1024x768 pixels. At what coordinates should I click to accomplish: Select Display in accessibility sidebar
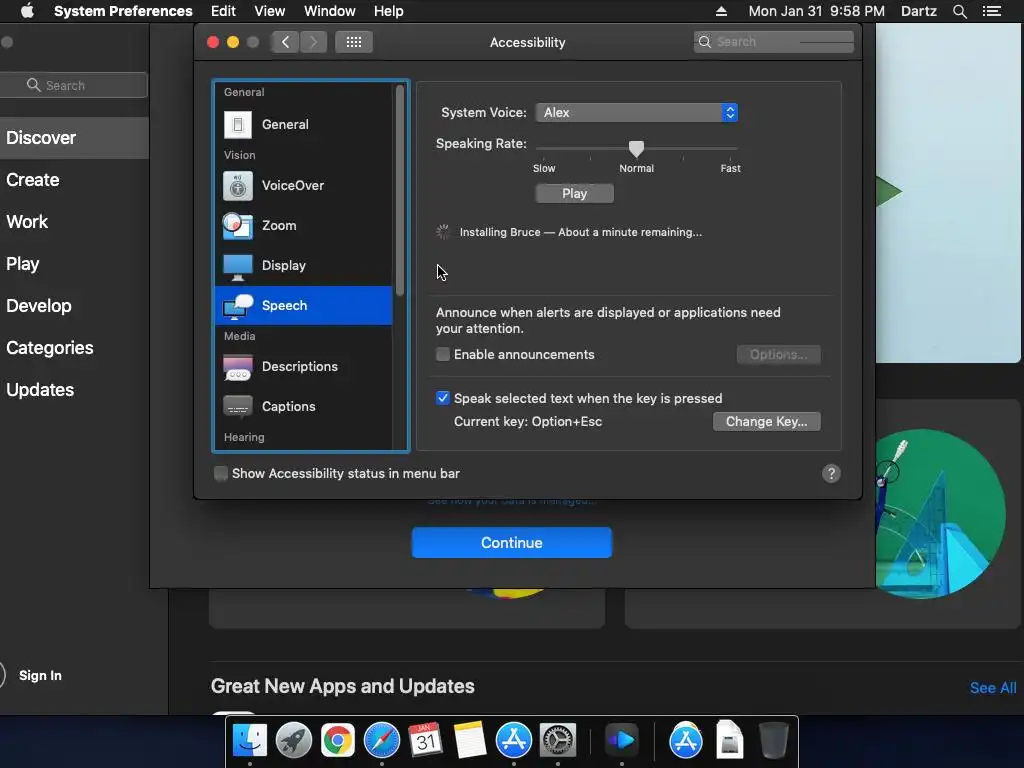coord(304,265)
